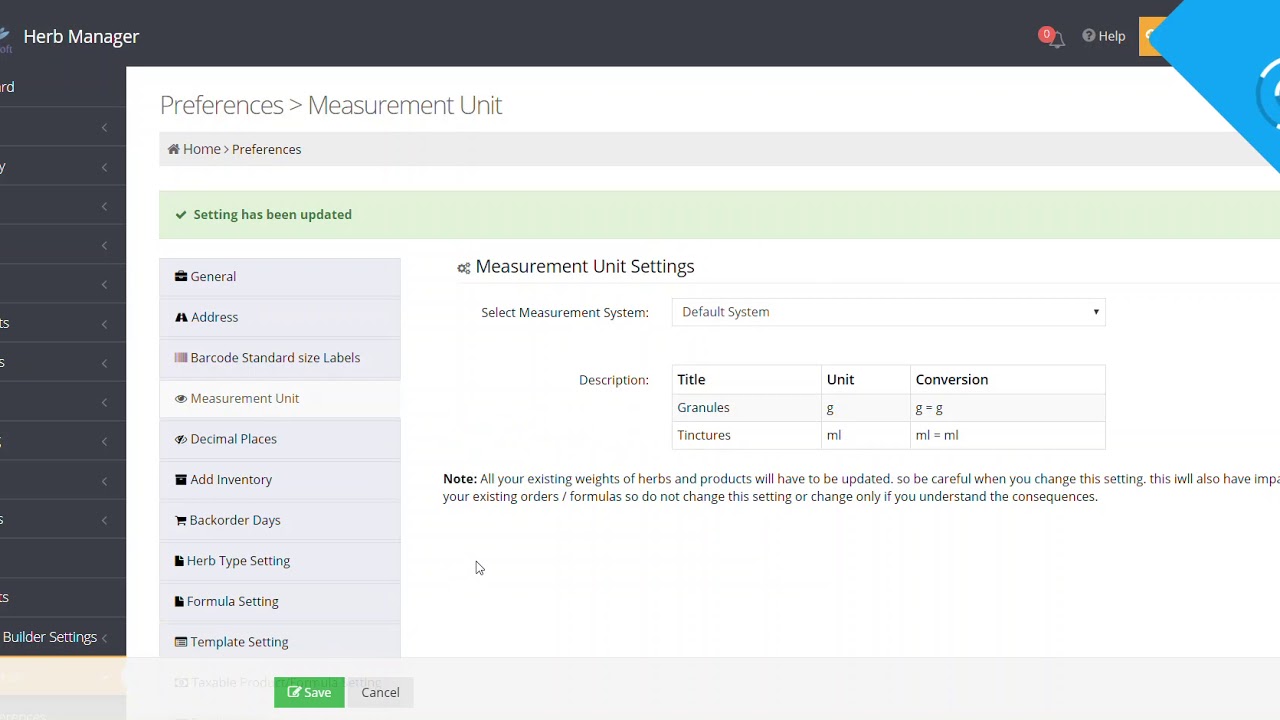Viewport: 1280px width, 720px height.
Task: Click the Address road icon
Action: click(x=181, y=317)
